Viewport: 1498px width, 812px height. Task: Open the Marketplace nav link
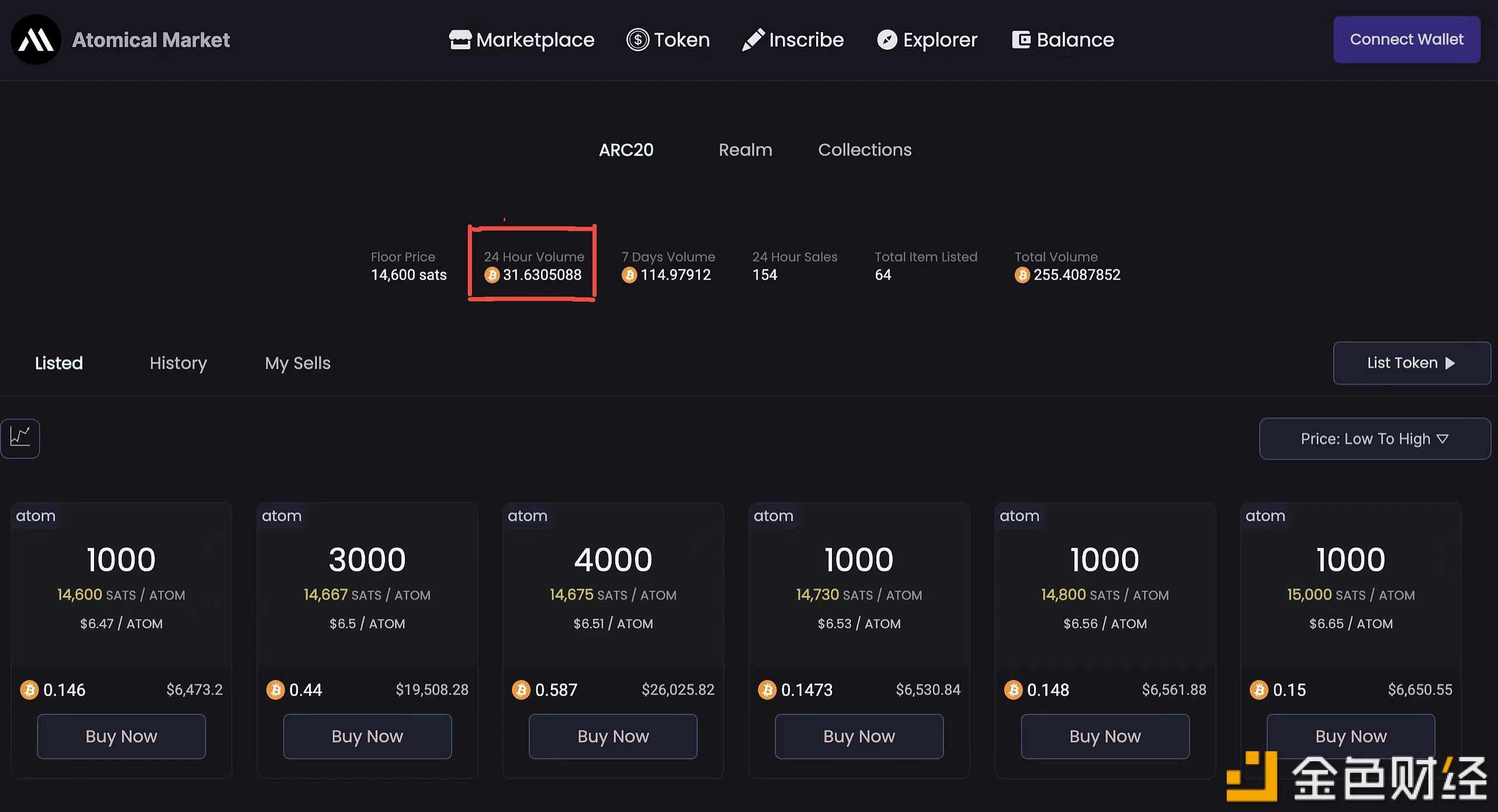(522, 40)
